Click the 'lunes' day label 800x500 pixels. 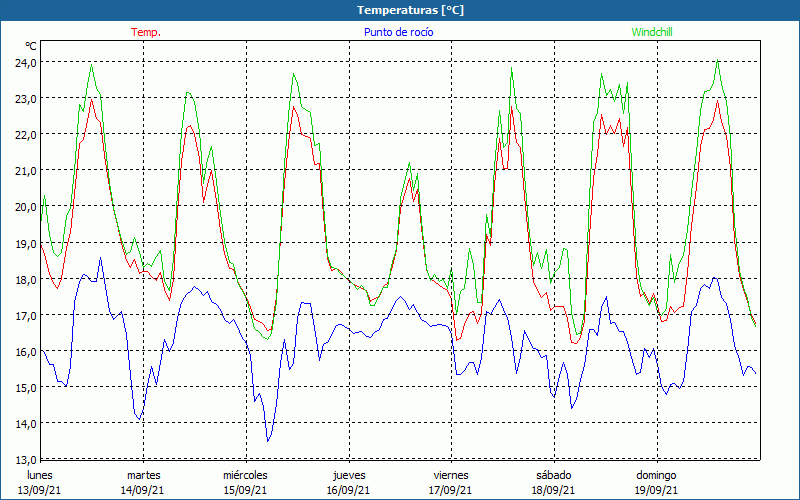[x=40, y=475]
